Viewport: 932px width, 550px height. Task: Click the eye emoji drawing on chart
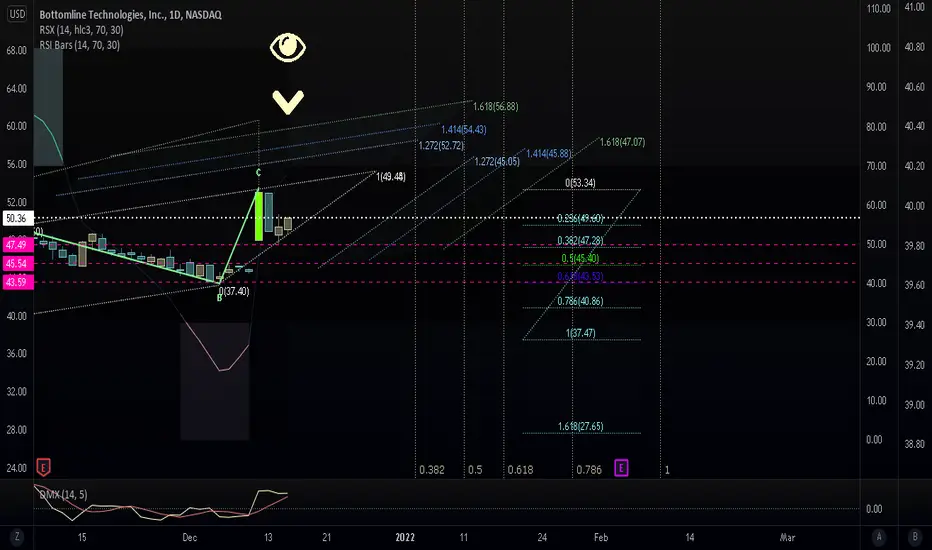[x=288, y=47]
